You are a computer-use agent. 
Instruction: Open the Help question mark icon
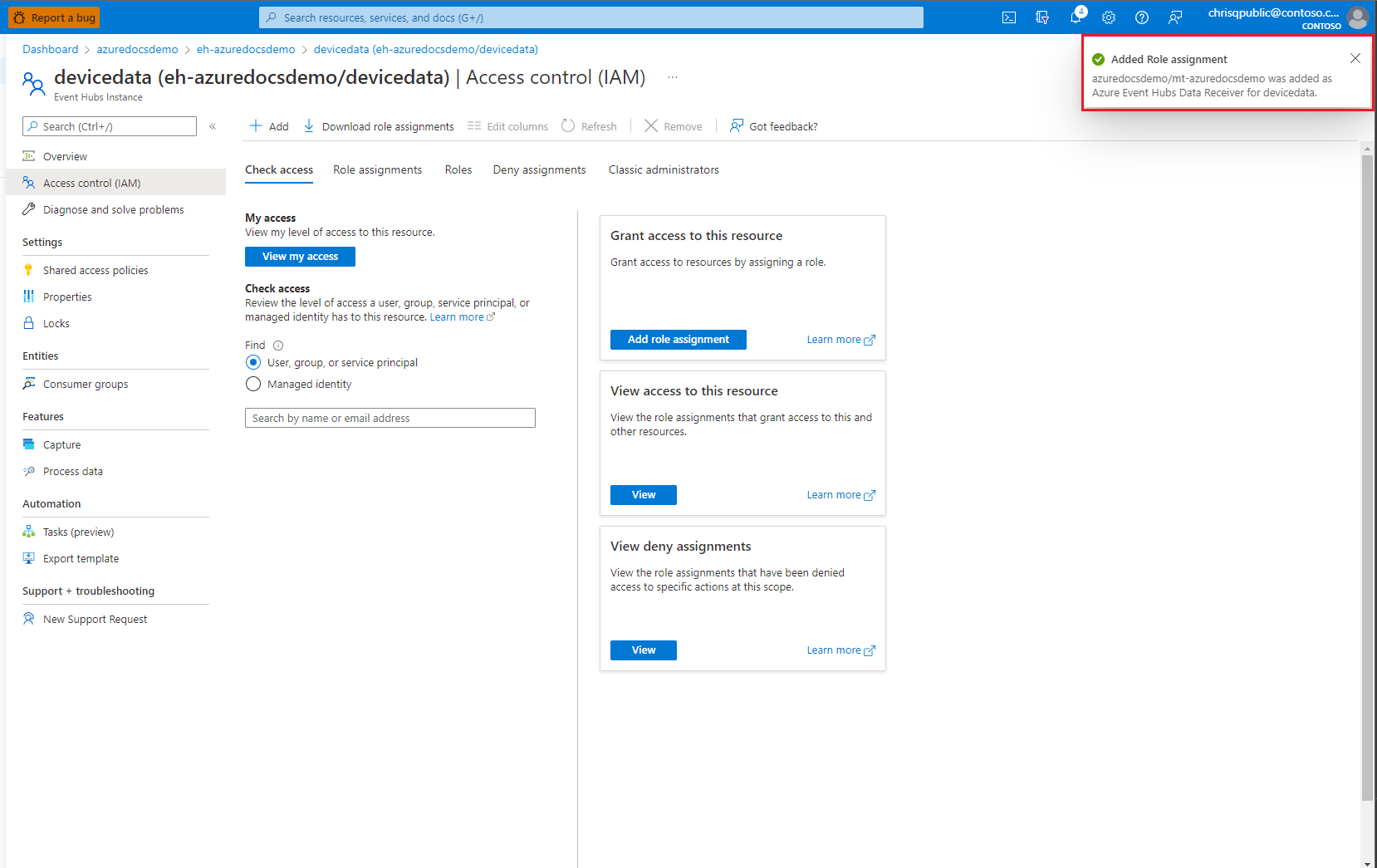click(1141, 17)
